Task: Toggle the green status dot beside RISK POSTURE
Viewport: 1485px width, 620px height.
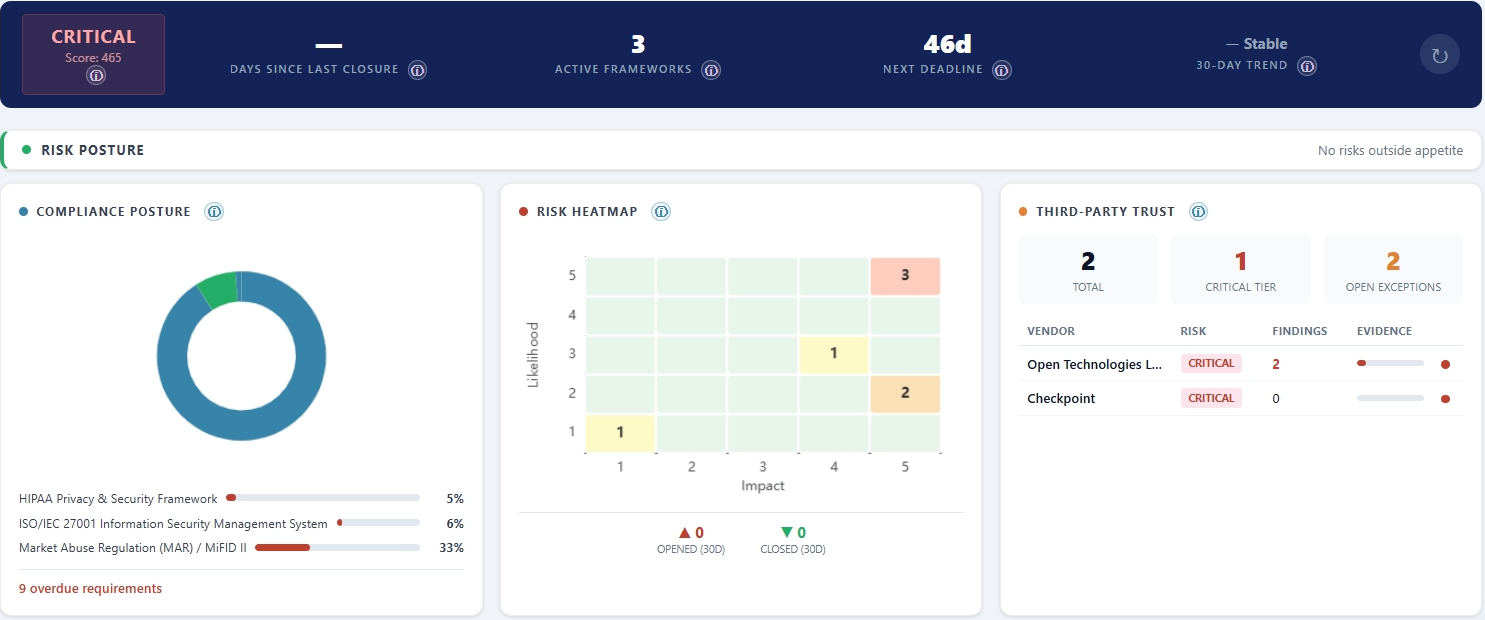Action: (x=27, y=149)
